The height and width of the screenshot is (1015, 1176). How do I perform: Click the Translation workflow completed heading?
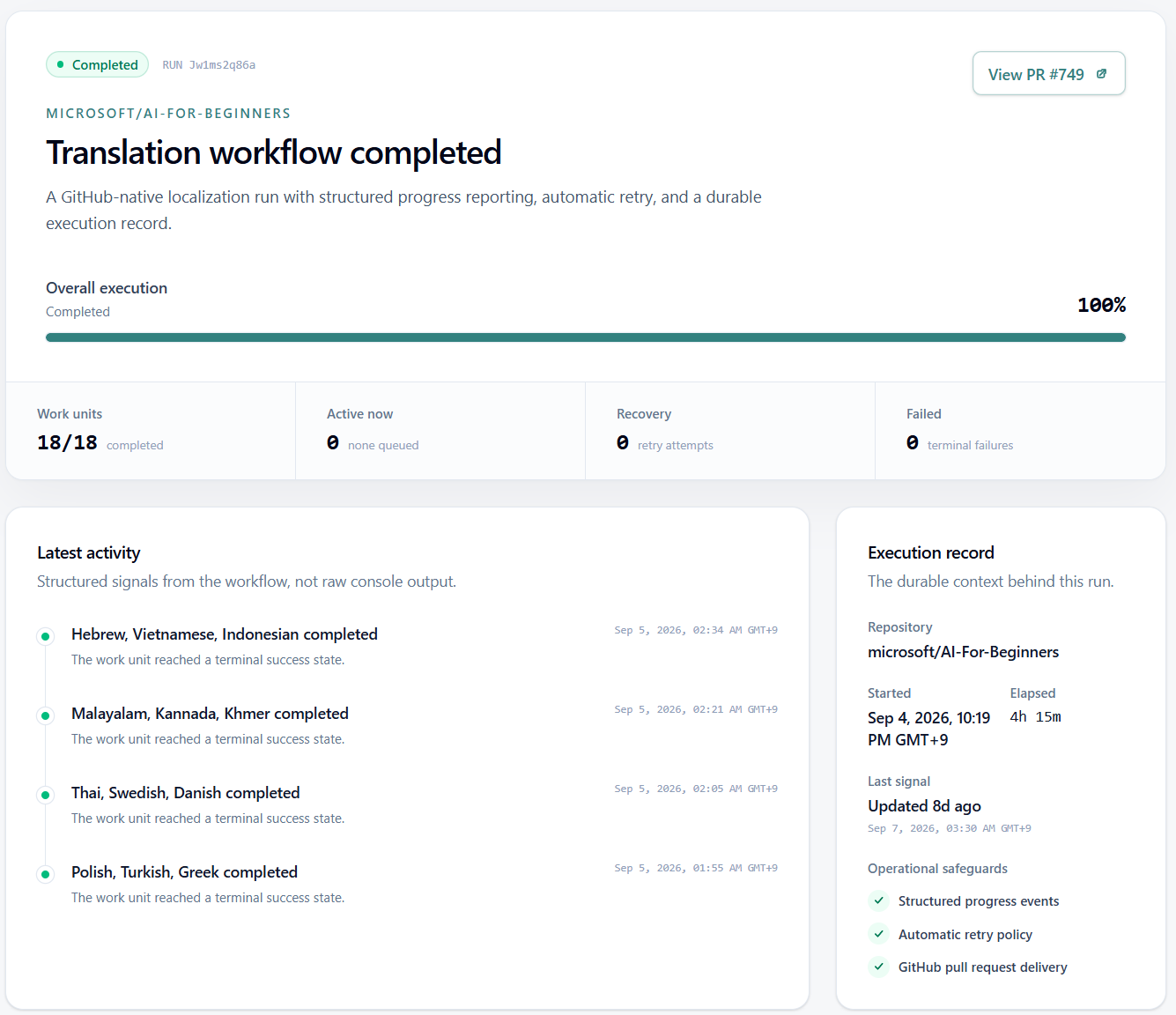(274, 152)
